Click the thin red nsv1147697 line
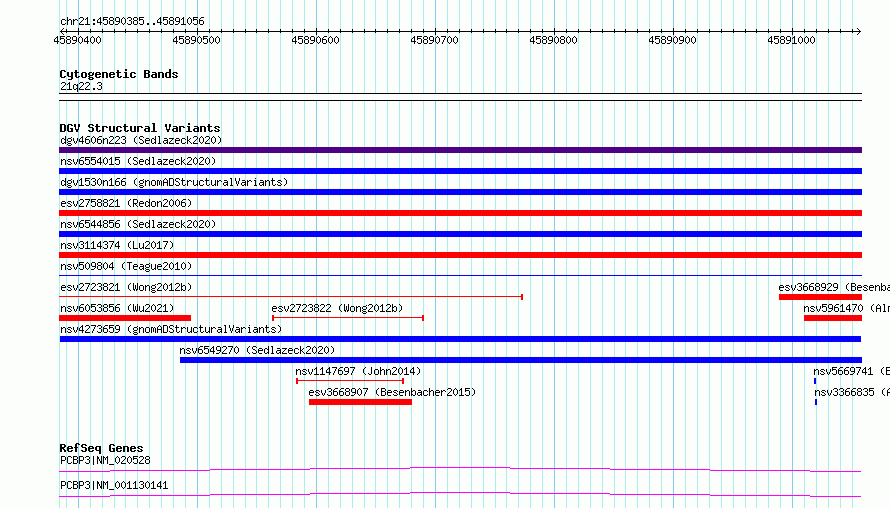The image size is (890, 508). (350, 381)
